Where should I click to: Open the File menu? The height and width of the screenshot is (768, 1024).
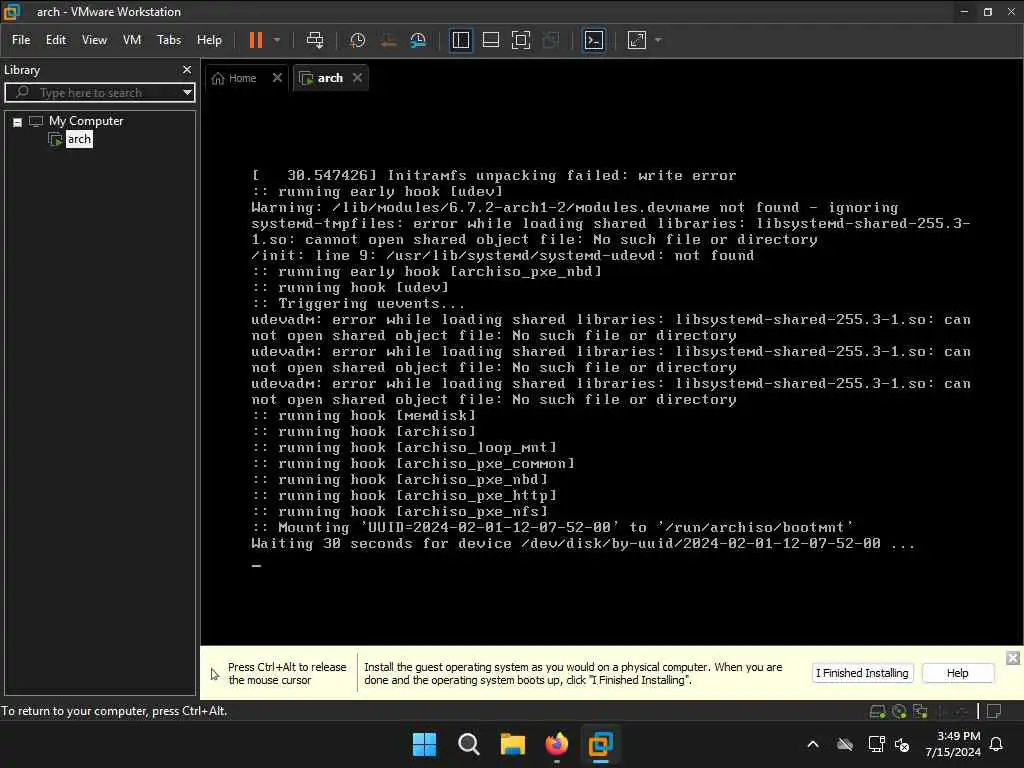[x=21, y=40]
